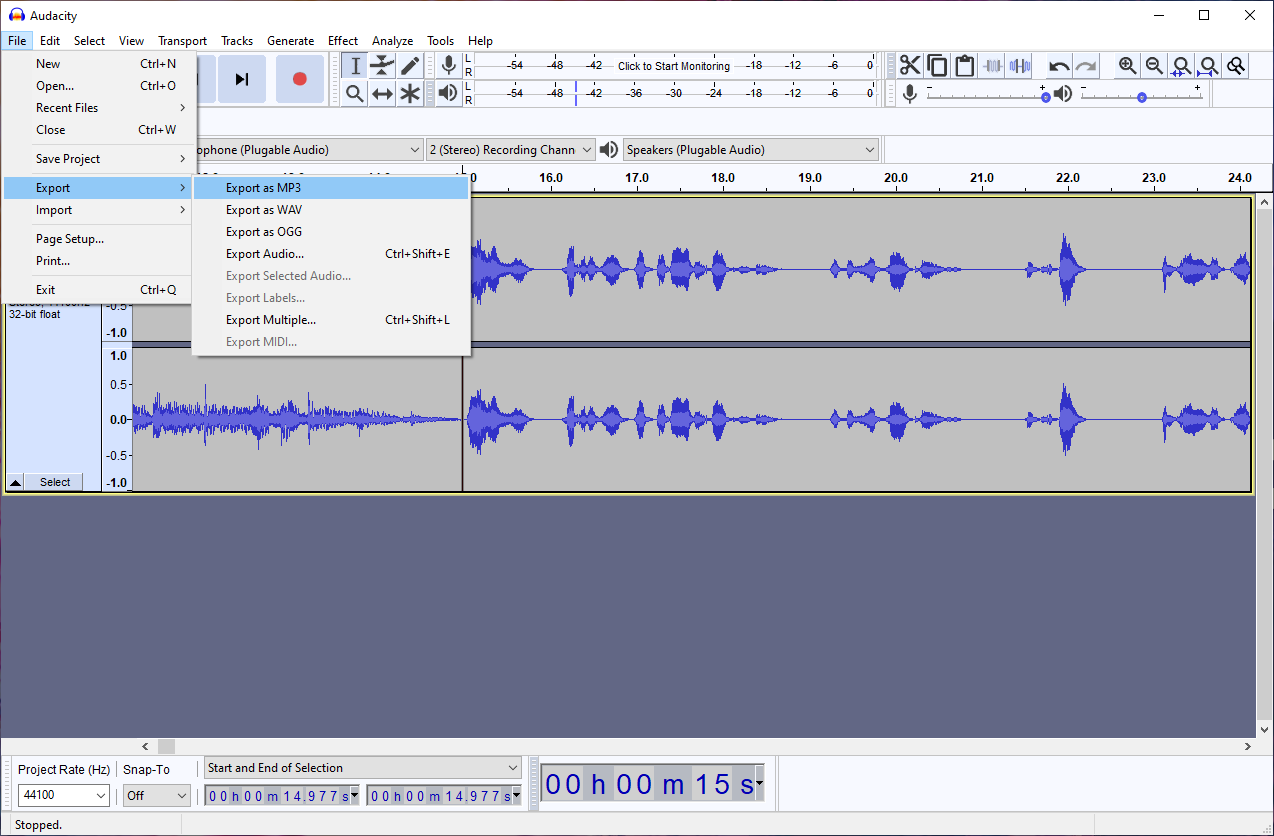Viewport: 1274px width, 836px height.
Task: Click the horizontal scrollbar left arrow
Action: point(145,746)
